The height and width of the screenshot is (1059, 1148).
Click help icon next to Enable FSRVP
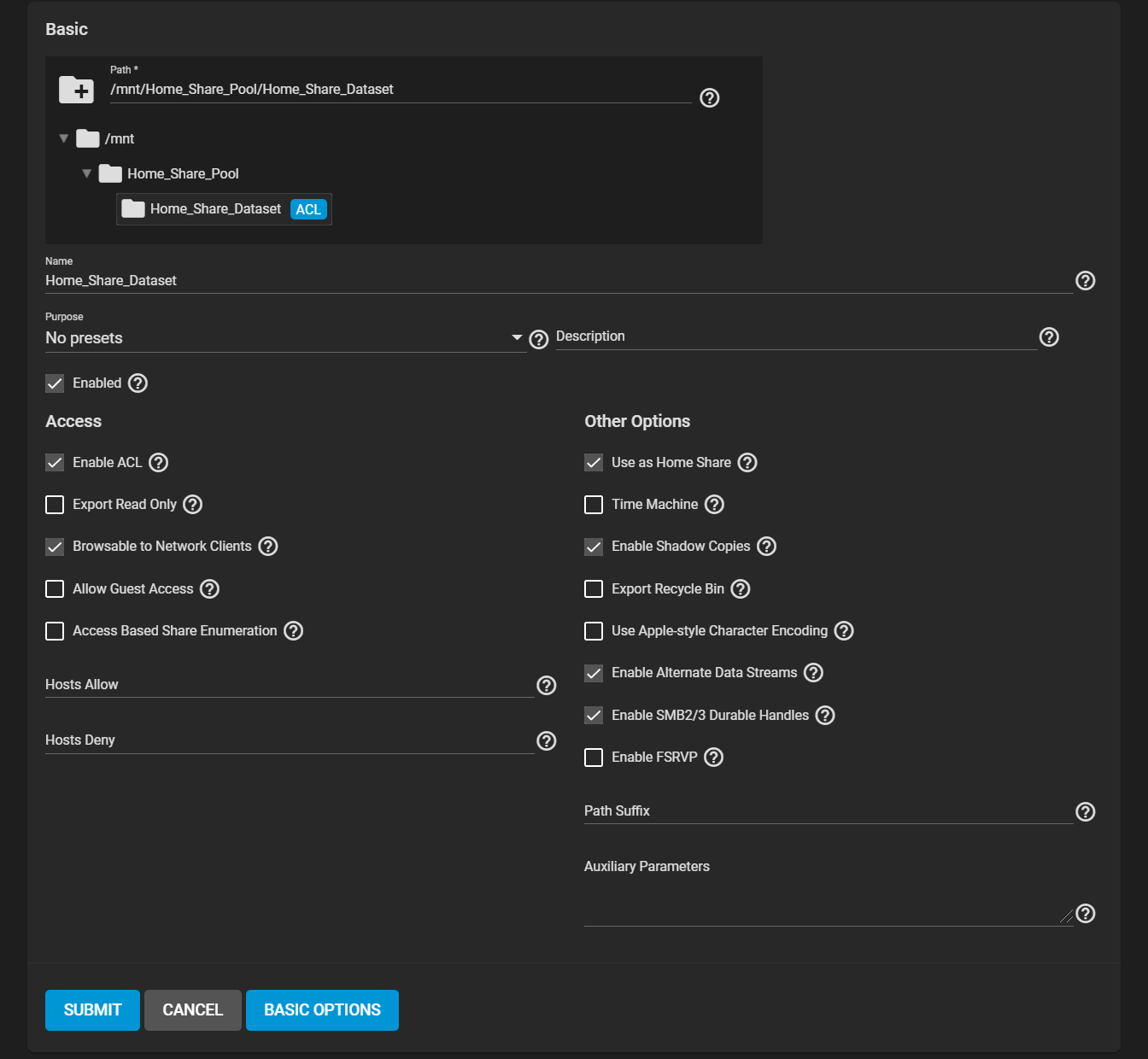(x=714, y=758)
